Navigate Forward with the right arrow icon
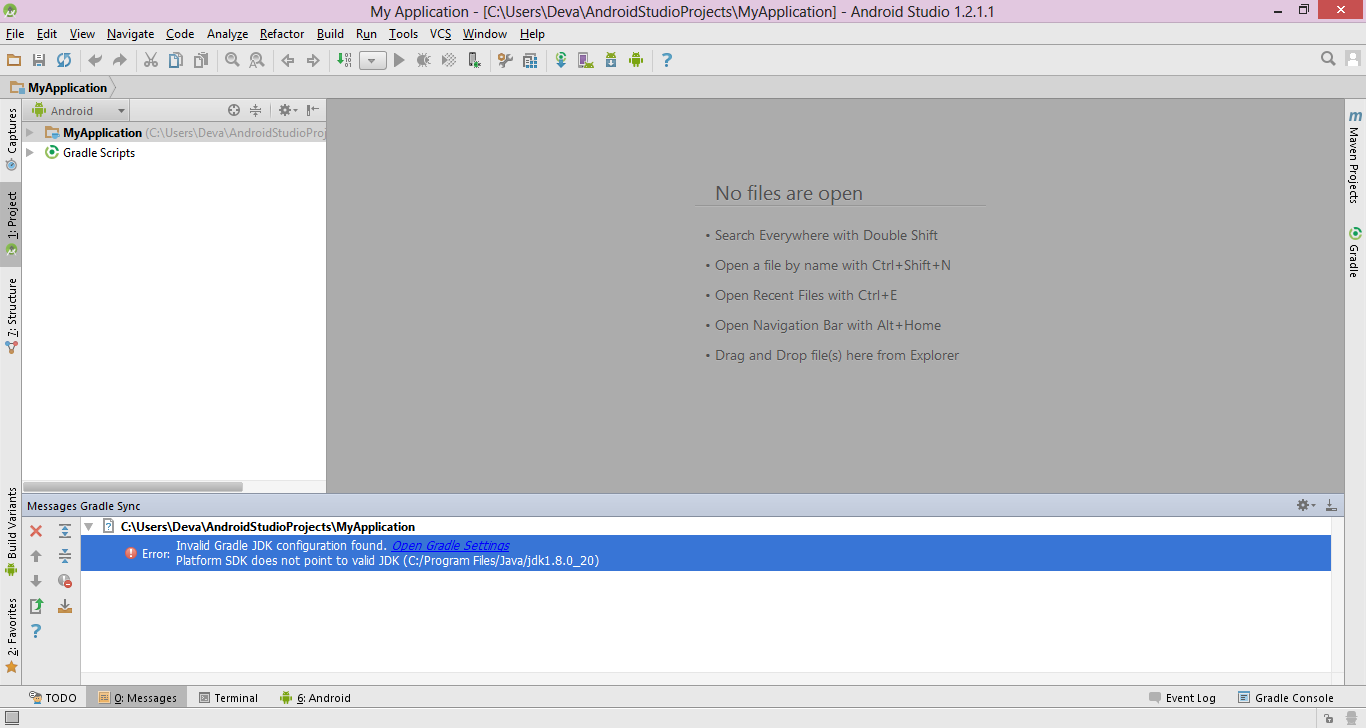Image resolution: width=1366 pixels, height=728 pixels. 313,60
